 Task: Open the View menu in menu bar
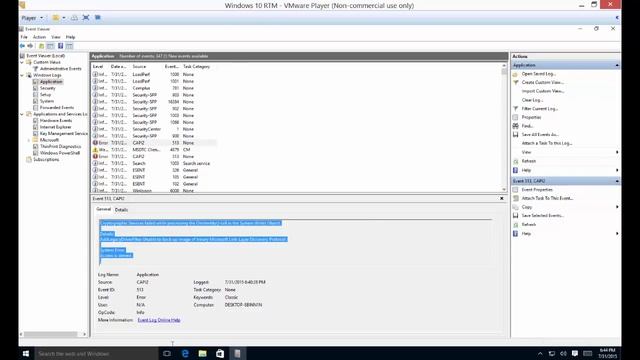pos(56,37)
